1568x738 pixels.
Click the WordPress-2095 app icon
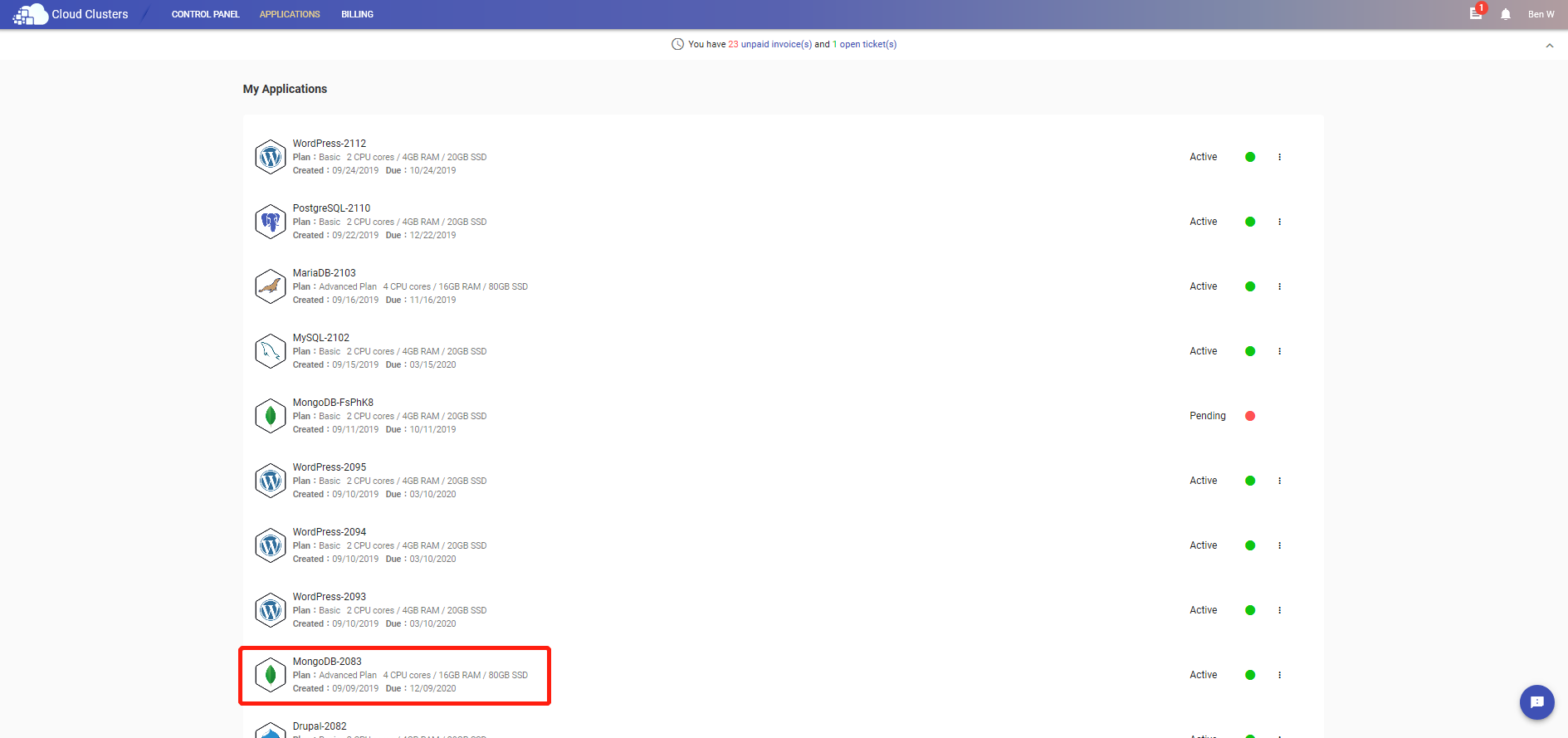(271, 481)
